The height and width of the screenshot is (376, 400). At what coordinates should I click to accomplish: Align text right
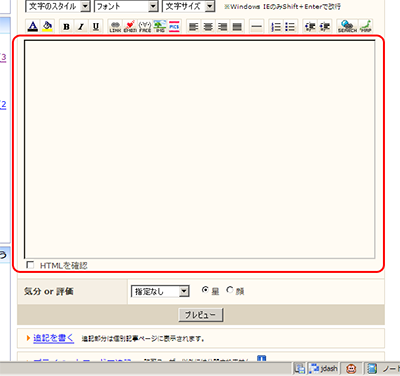click(223, 26)
